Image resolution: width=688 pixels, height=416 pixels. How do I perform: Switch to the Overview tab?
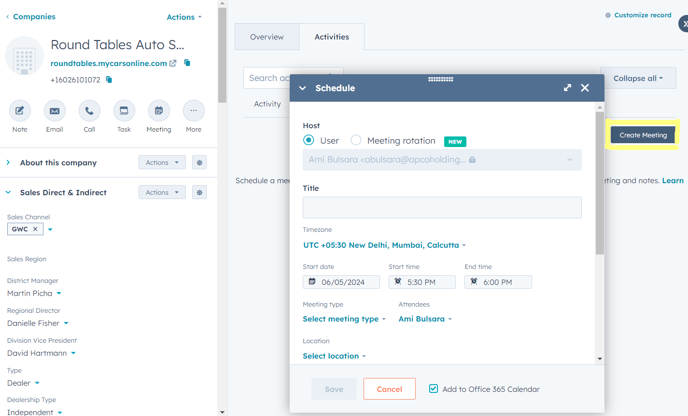tap(266, 37)
